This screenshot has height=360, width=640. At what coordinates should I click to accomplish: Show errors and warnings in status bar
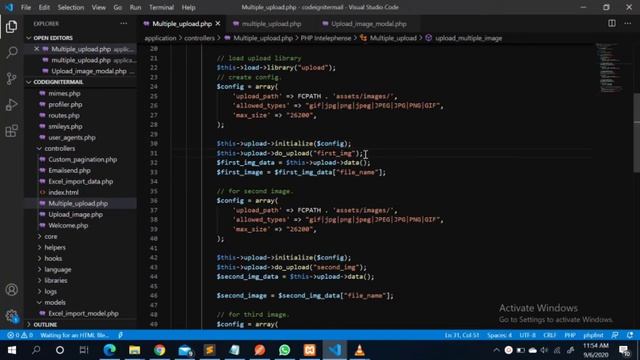[20, 335]
